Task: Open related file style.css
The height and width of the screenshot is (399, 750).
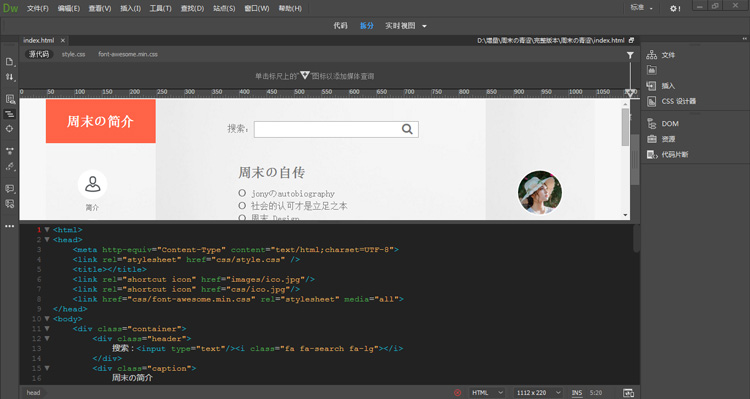Action: tap(73, 54)
